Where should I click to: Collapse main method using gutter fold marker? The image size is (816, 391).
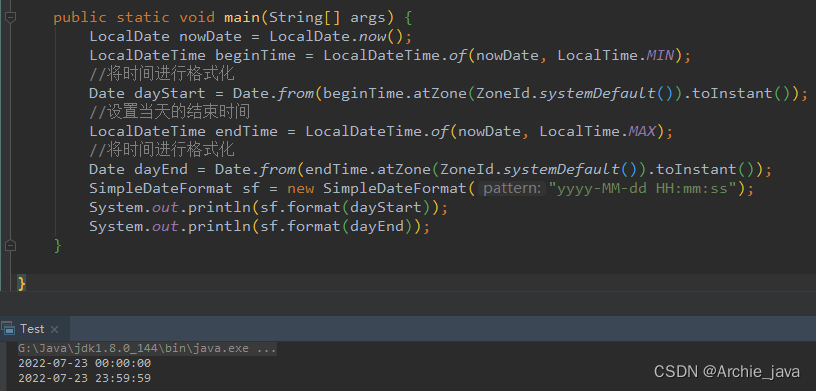[x=10, y=17]
